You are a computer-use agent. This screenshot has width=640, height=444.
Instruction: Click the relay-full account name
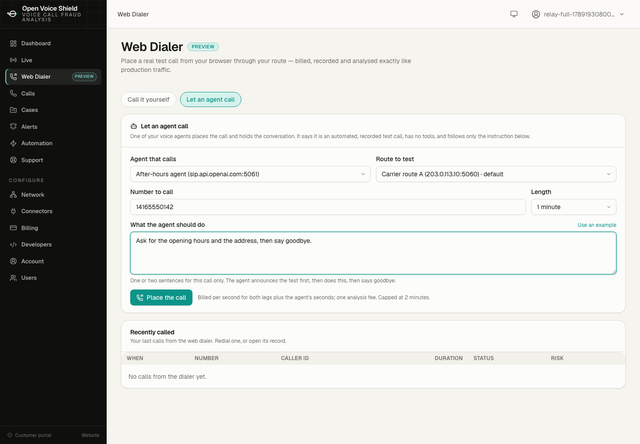(x=579, y=14)
